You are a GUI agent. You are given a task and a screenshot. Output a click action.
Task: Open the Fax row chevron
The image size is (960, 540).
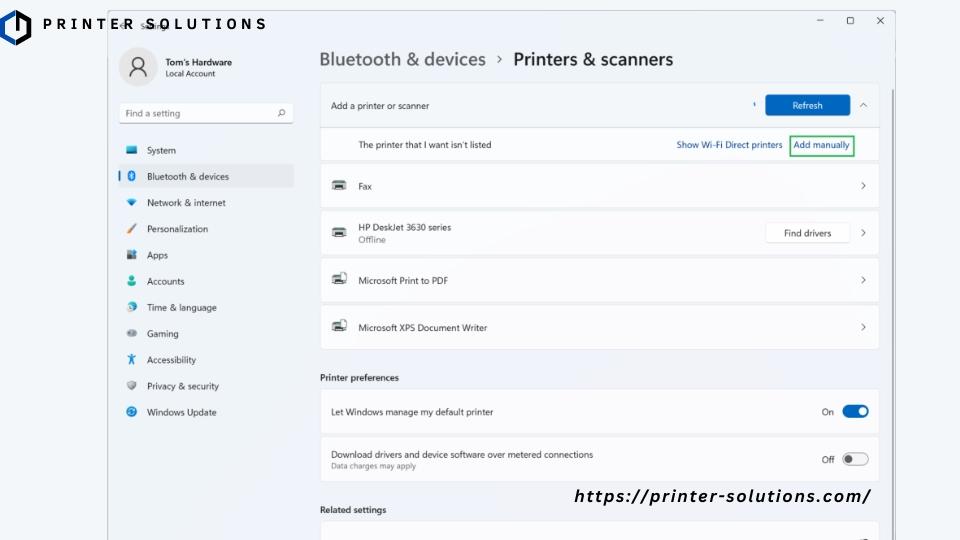863,186
